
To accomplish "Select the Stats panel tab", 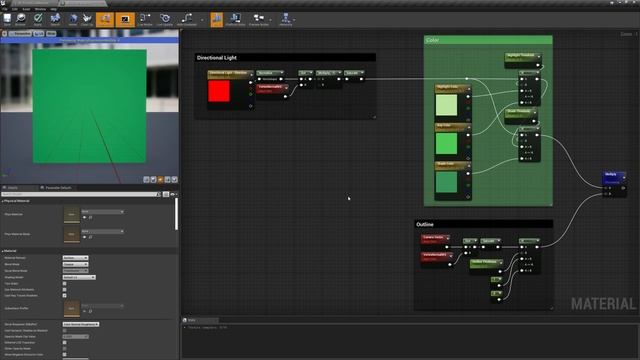I will tap(200, 320).
